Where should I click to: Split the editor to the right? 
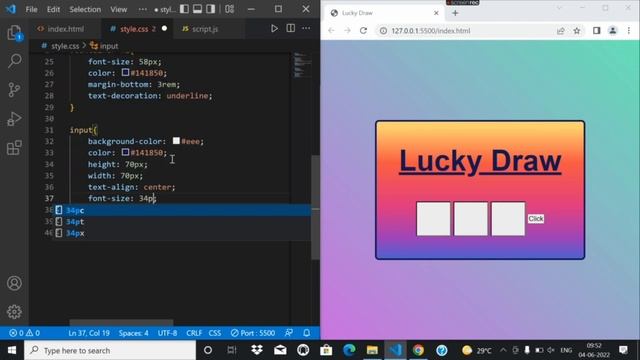(291, 29)
